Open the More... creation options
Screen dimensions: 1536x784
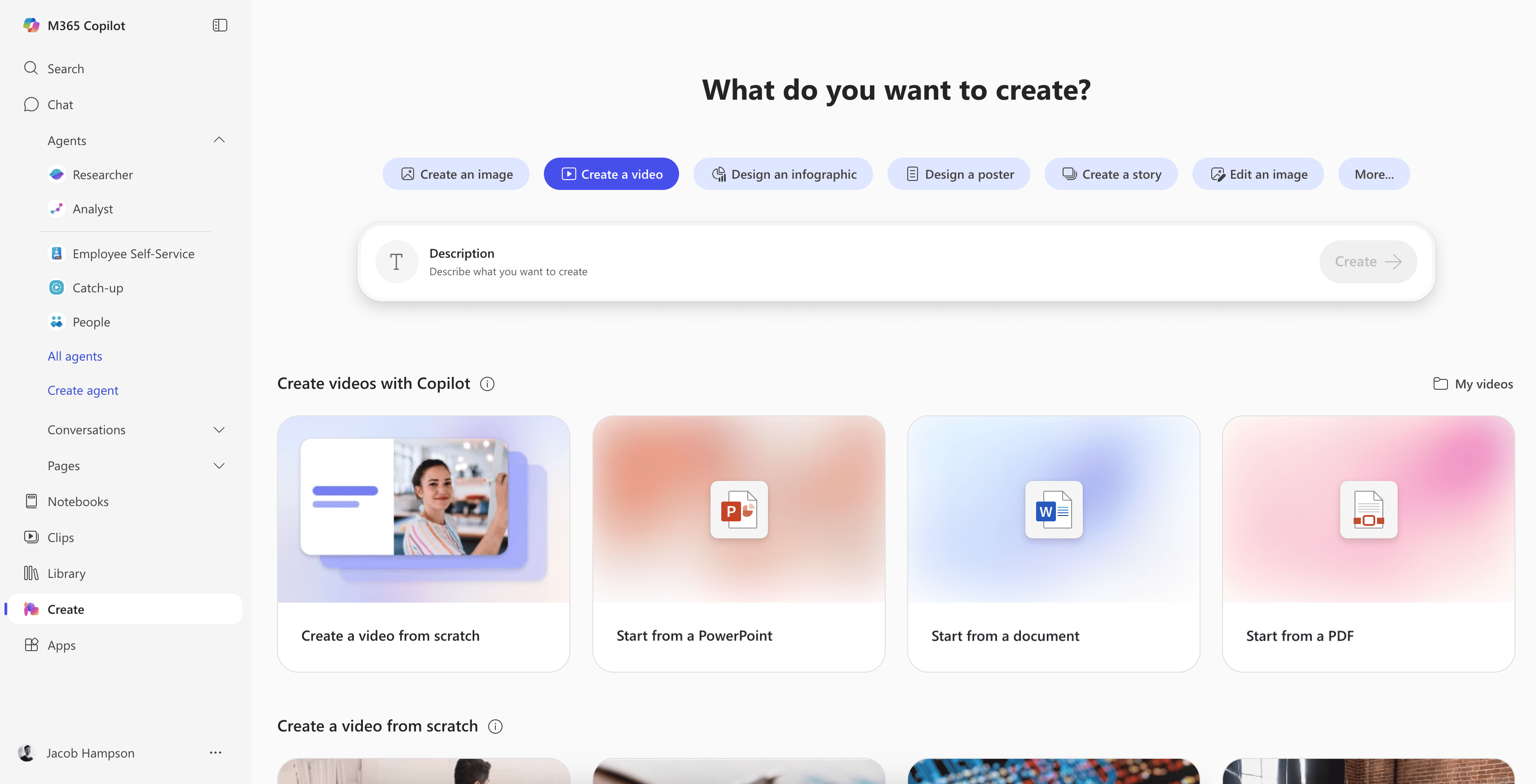[x=1373, y=174]
